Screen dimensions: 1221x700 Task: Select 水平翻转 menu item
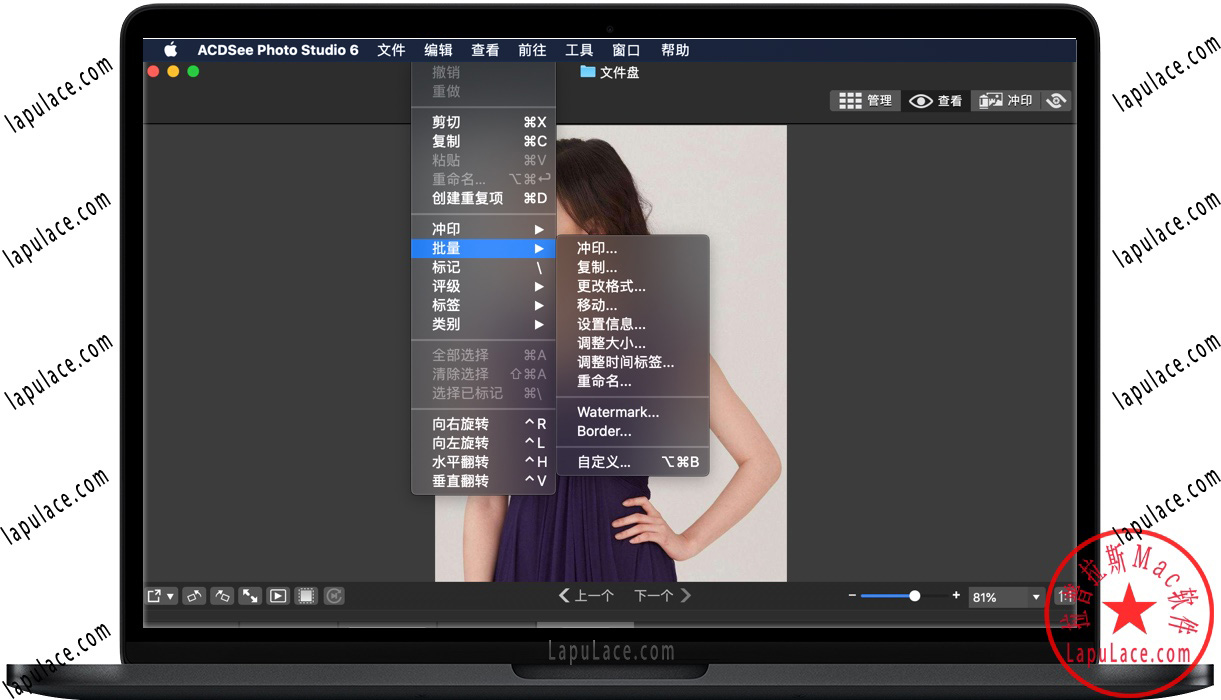pos(483,462)
